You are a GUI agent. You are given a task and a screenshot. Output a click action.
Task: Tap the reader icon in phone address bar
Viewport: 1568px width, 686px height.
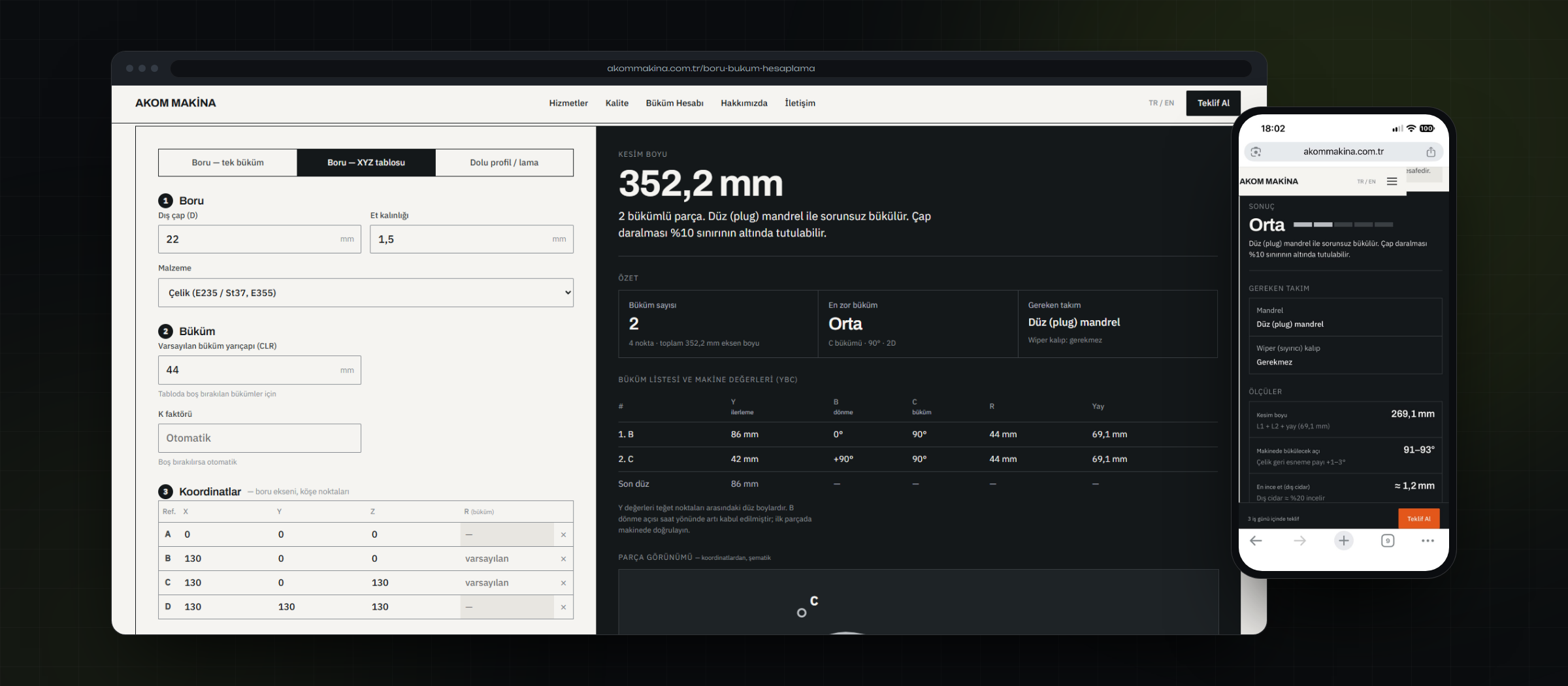click(1256, 152)
